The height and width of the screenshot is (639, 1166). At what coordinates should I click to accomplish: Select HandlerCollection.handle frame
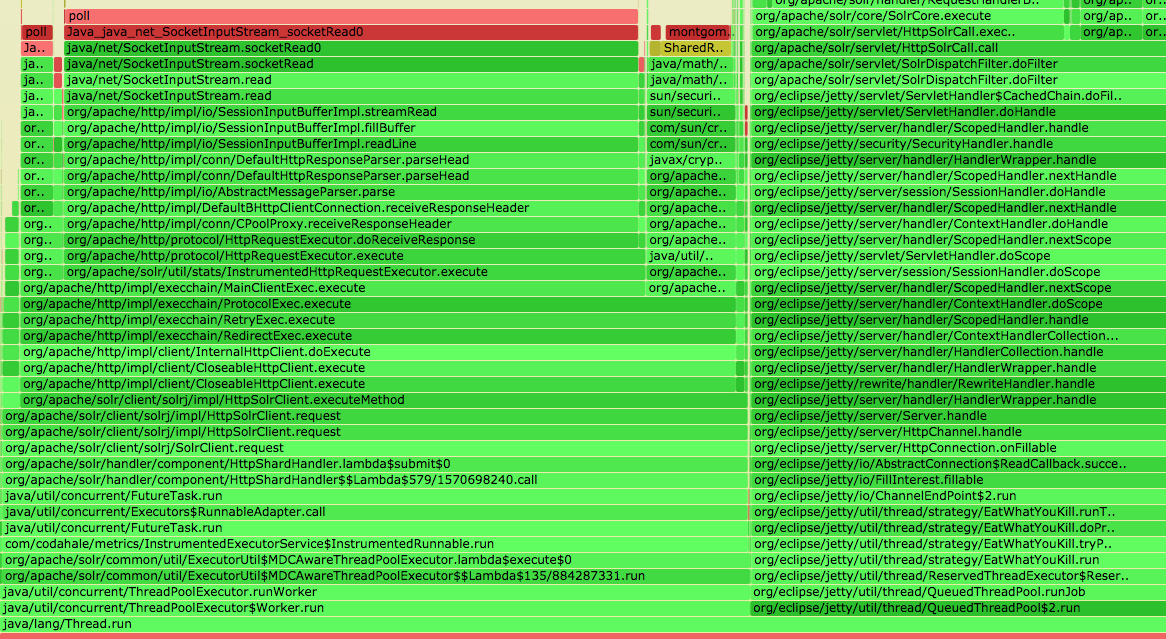click(958, 352)
